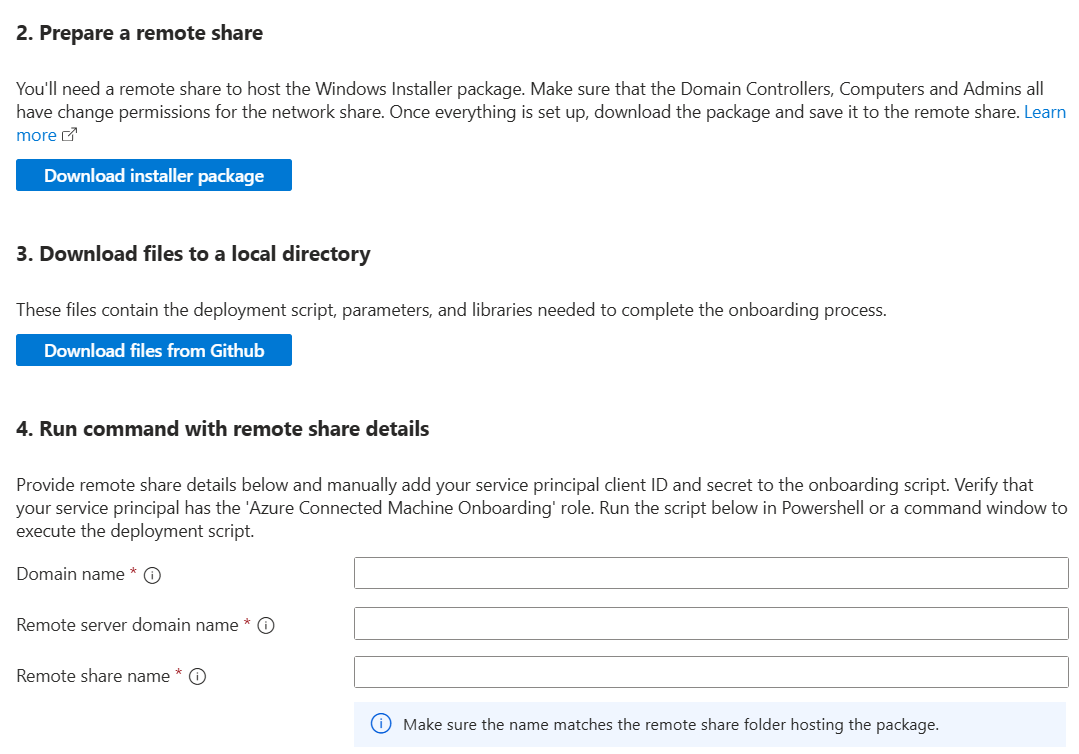Show info tooltip for Remote server domain name
Screen dimensions: 1079x754
point(266,625)
